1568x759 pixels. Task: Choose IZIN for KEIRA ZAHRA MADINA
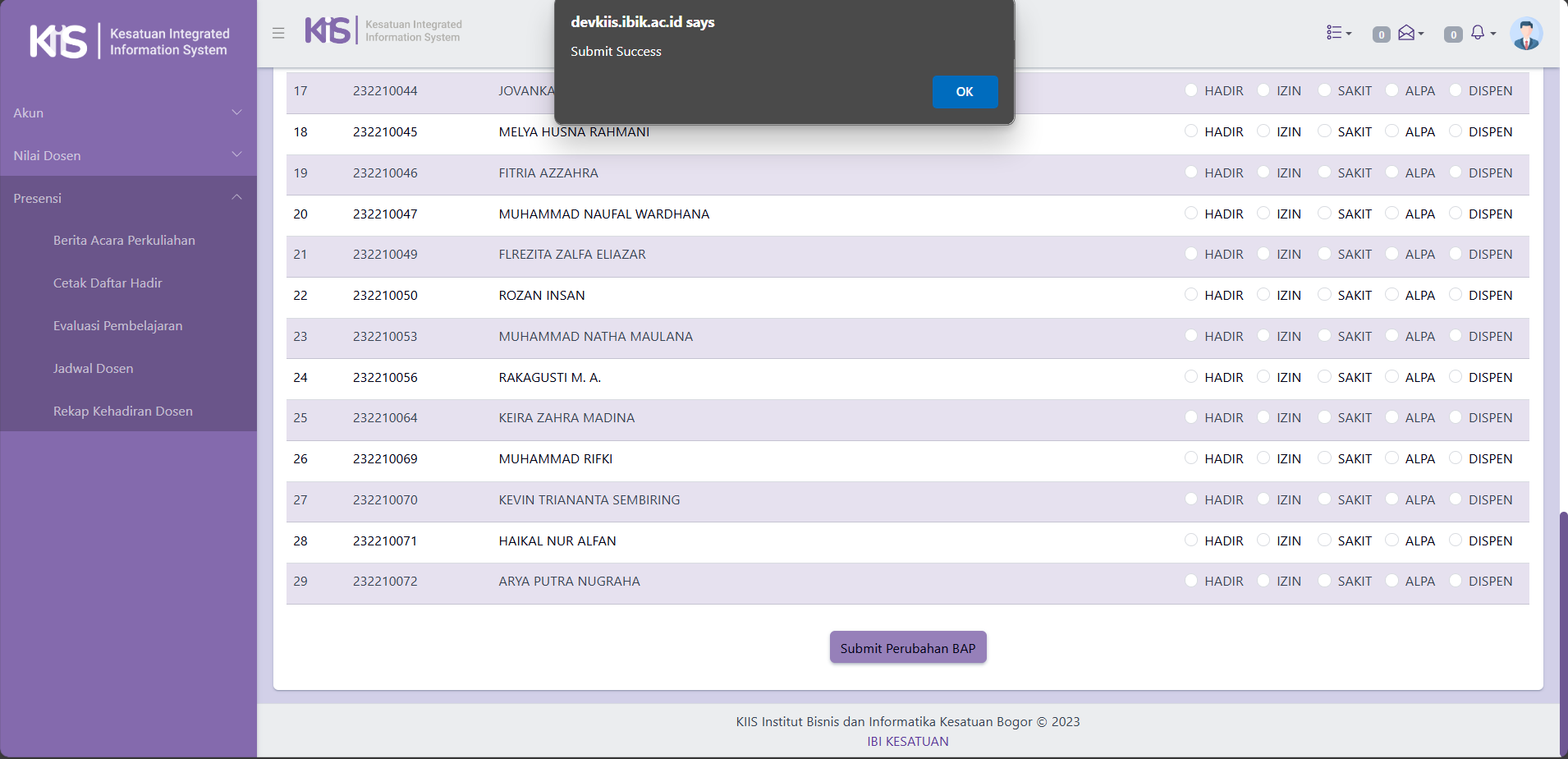point(1263,417)
